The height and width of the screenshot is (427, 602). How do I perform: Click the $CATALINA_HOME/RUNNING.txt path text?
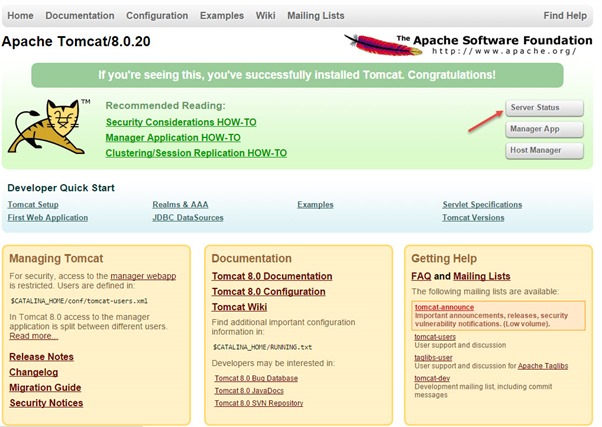click(263, 347)
